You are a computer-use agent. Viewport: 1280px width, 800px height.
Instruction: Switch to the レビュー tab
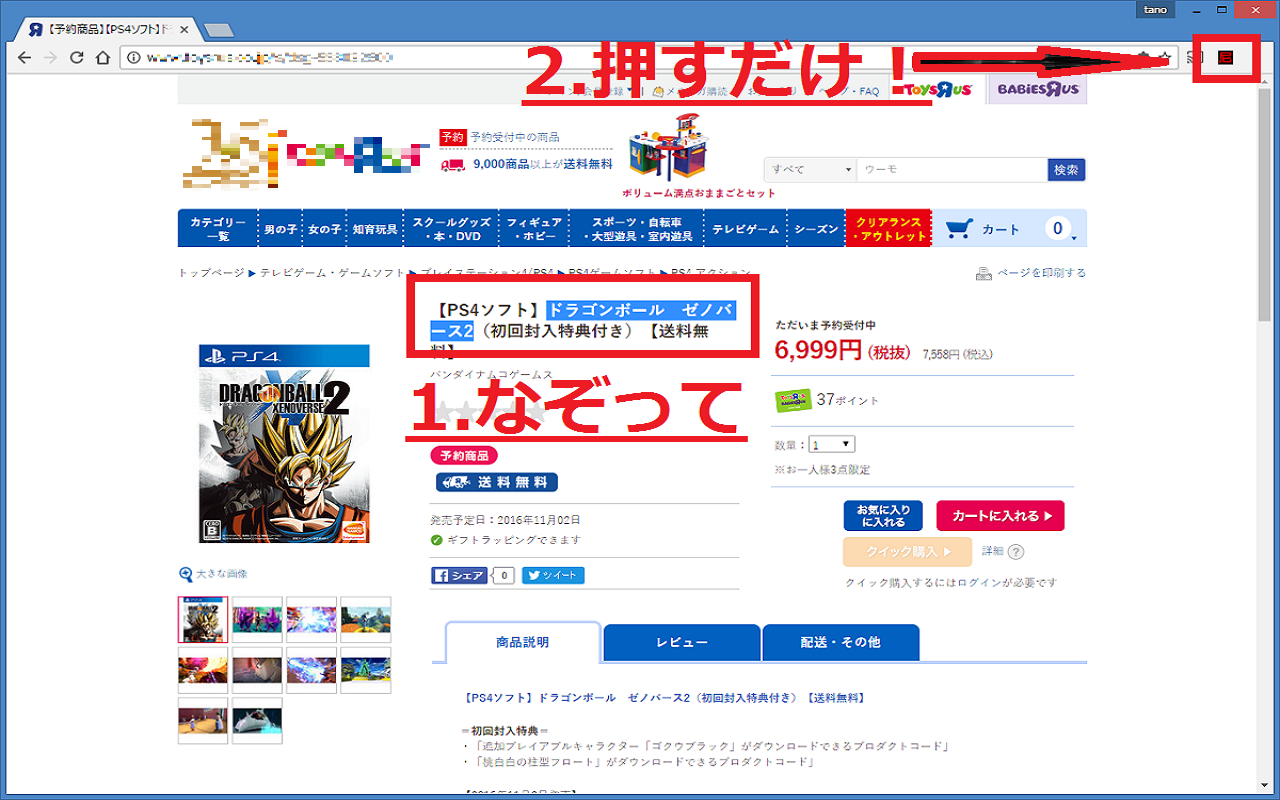[x=682, y=642]
